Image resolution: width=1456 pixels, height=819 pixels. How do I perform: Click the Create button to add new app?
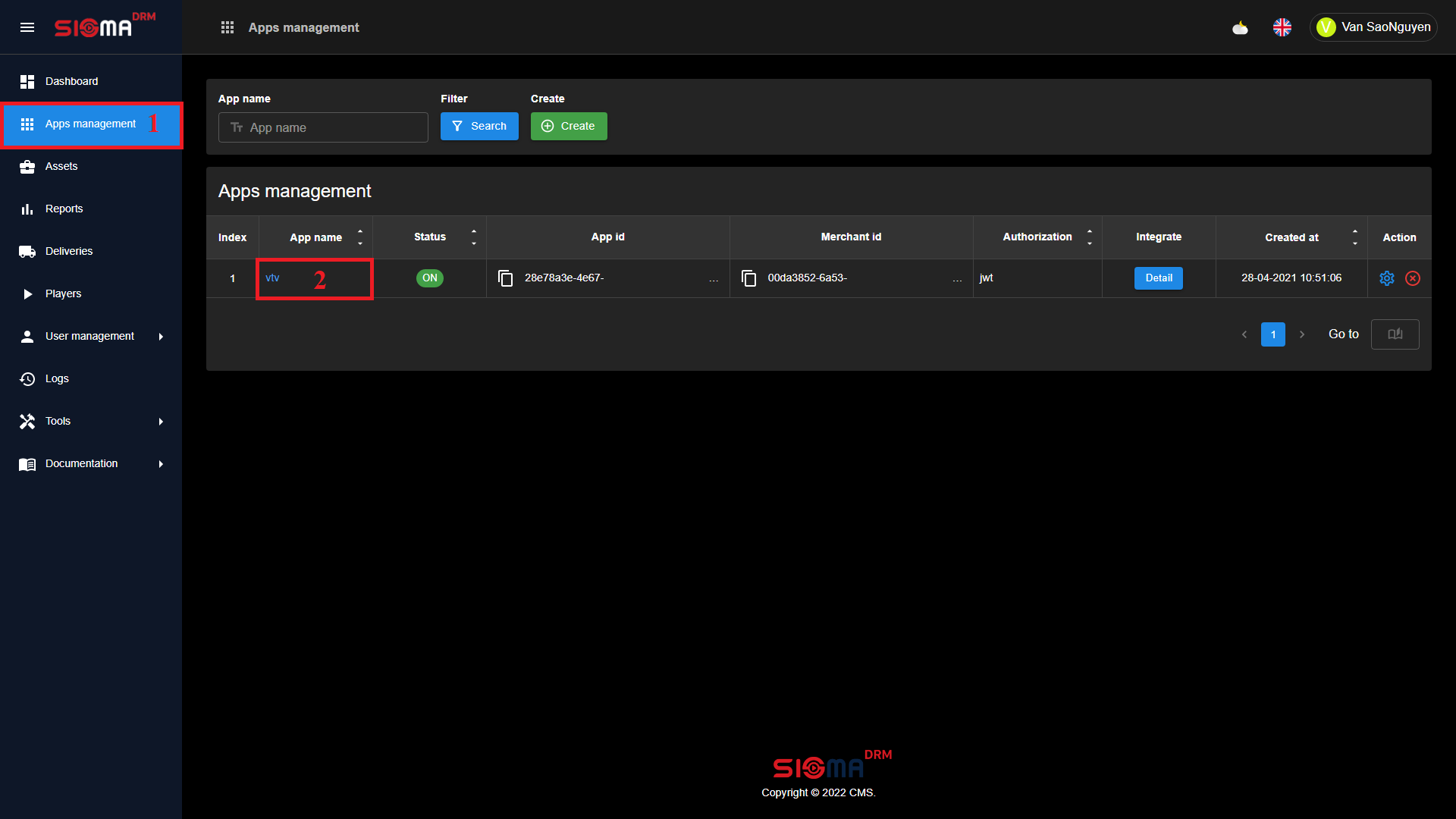[567, 126]
